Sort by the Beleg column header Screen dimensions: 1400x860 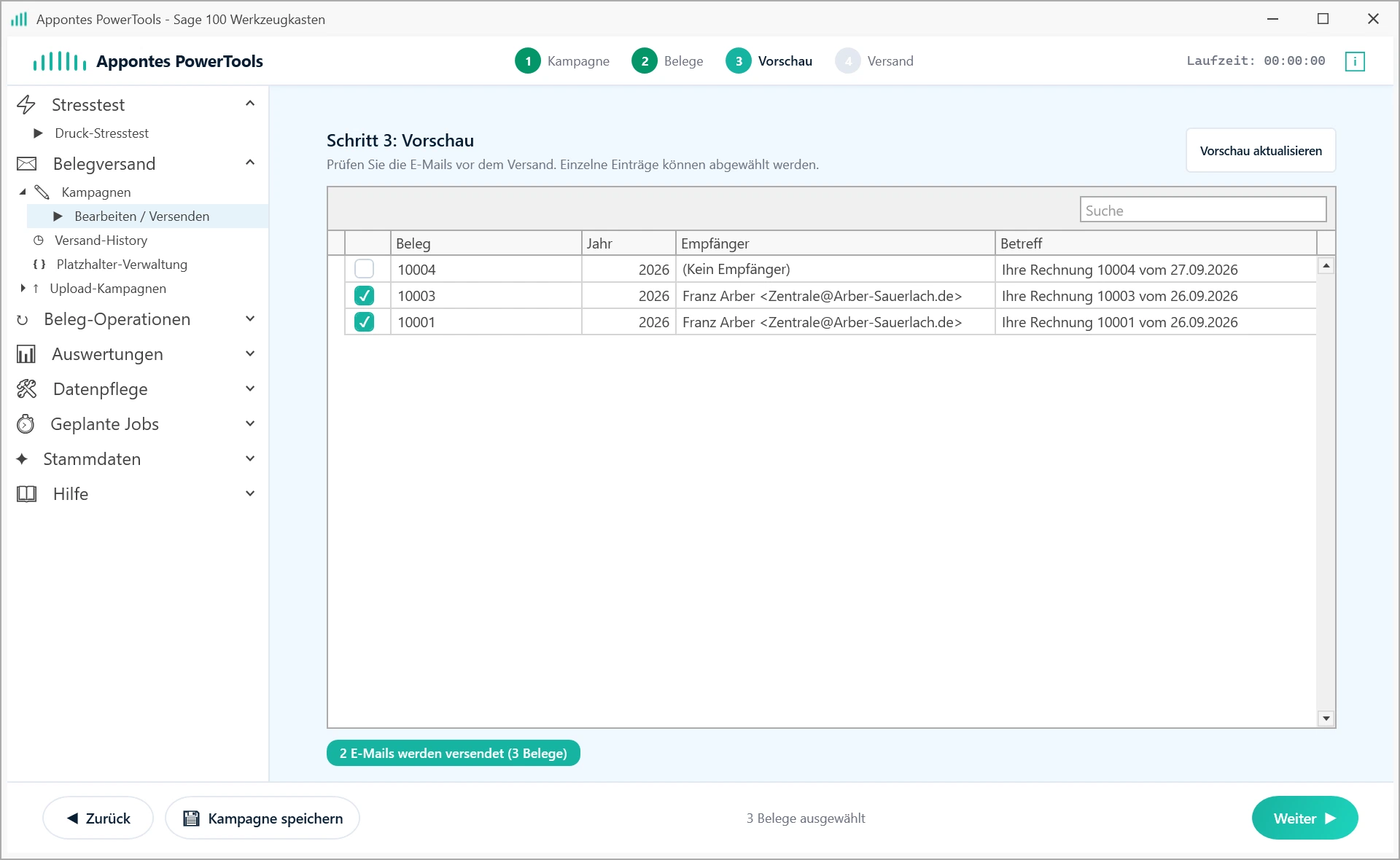(486, 243)
